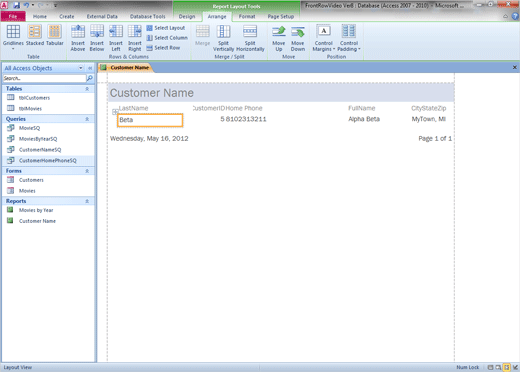Click the Merge cells button
The height and width of the screenshot is (372, 520).
pyautogui.click(x=202, y=35)
